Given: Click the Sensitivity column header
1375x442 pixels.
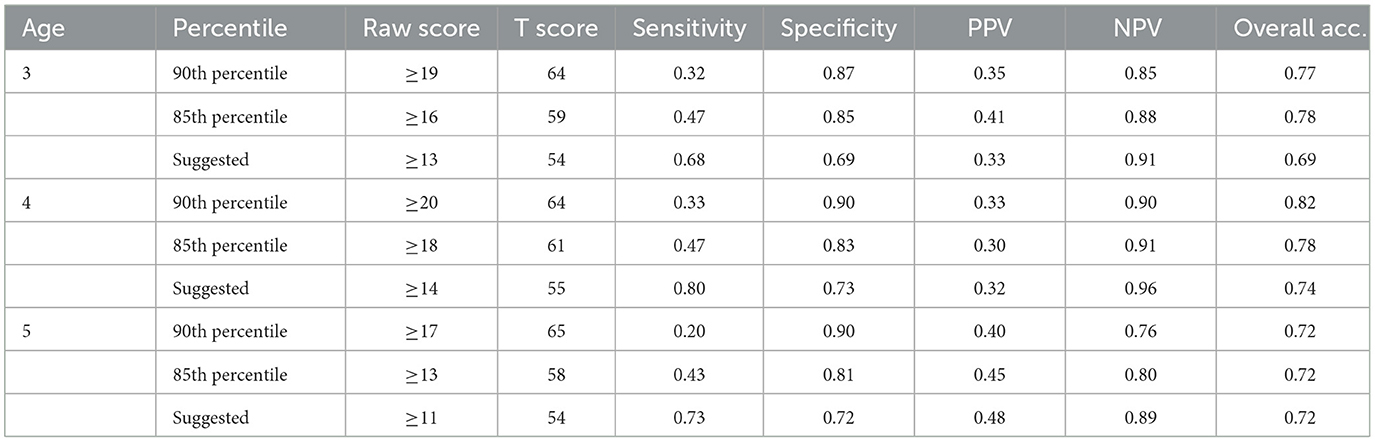Looking at the screenshot, I should [x=689, y=29].
